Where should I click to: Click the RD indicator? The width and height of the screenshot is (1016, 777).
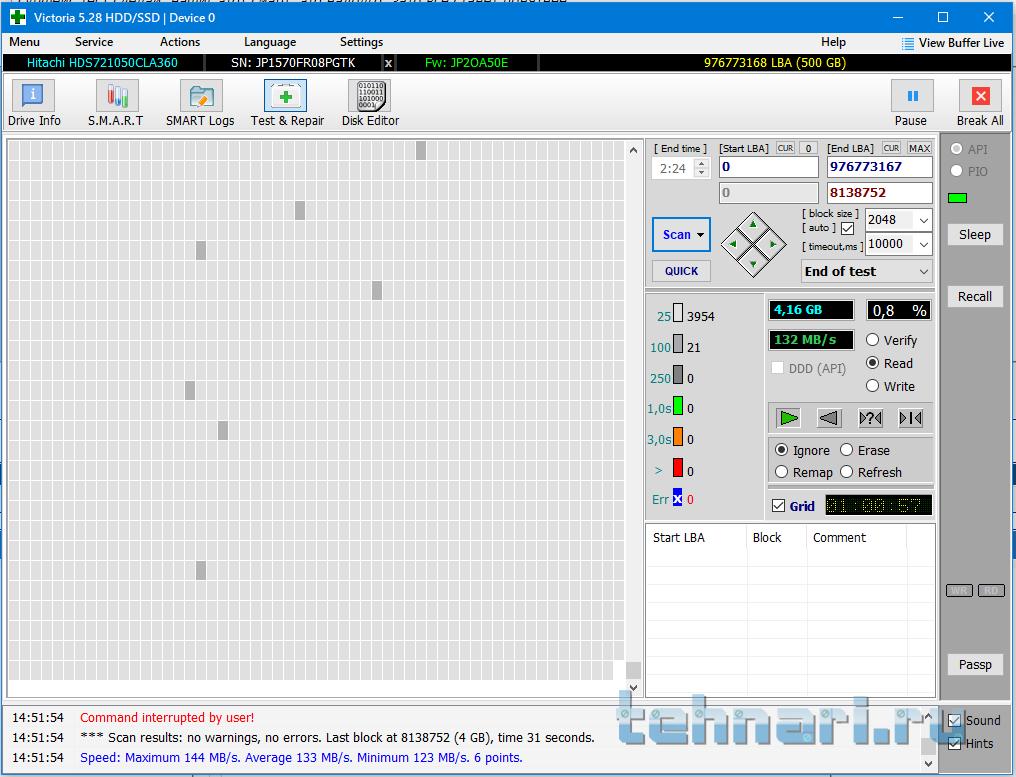[x=991, y=590]
